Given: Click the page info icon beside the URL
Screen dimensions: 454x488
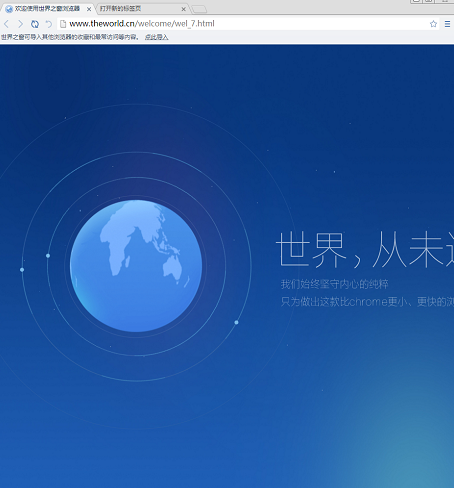Looking at the screenshot, I should [x=63, y=24].
